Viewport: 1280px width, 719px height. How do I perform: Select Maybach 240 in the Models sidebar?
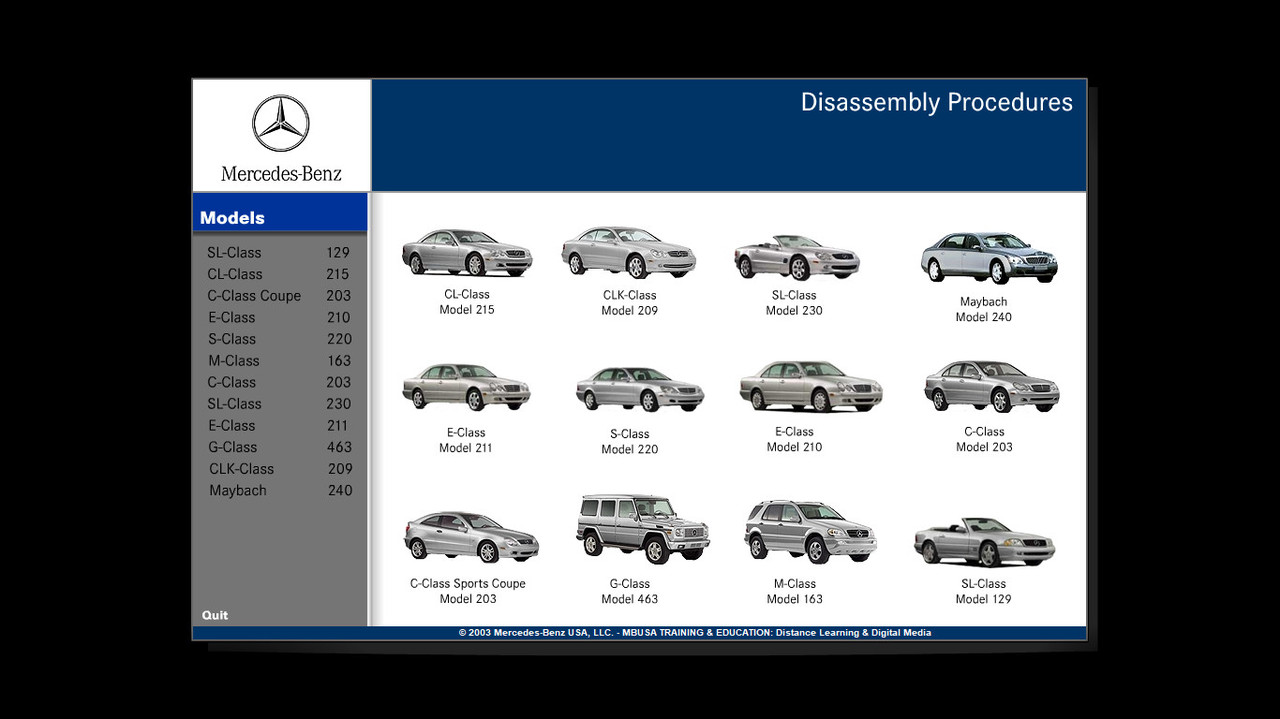click(280, 491)
